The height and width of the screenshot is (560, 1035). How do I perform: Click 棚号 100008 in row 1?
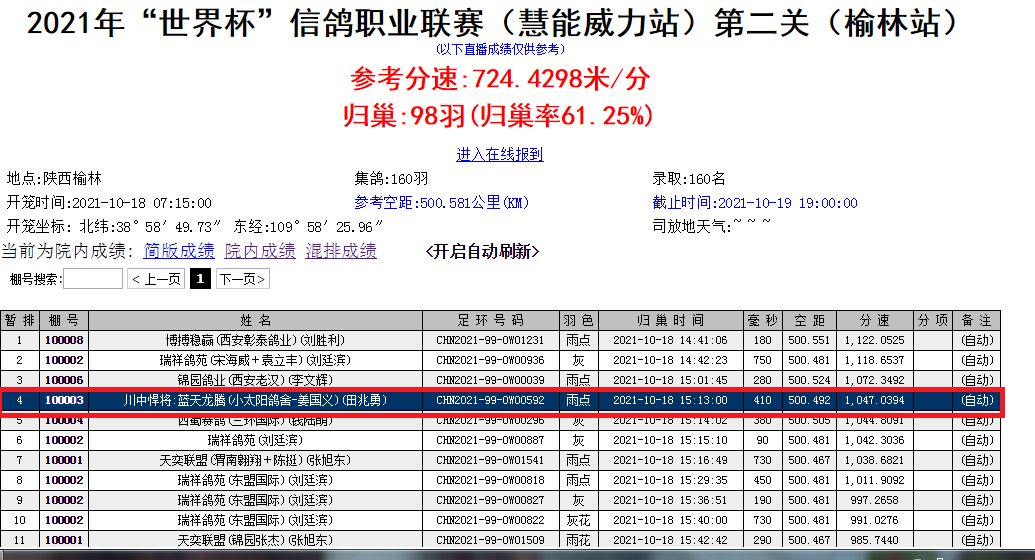click(x=64, y=340)
